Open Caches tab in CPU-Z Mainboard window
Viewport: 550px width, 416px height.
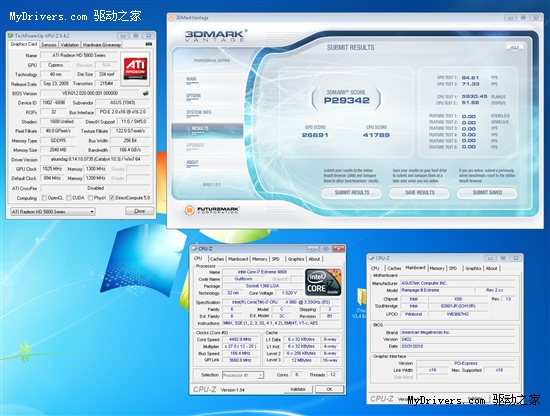(394, 268)
